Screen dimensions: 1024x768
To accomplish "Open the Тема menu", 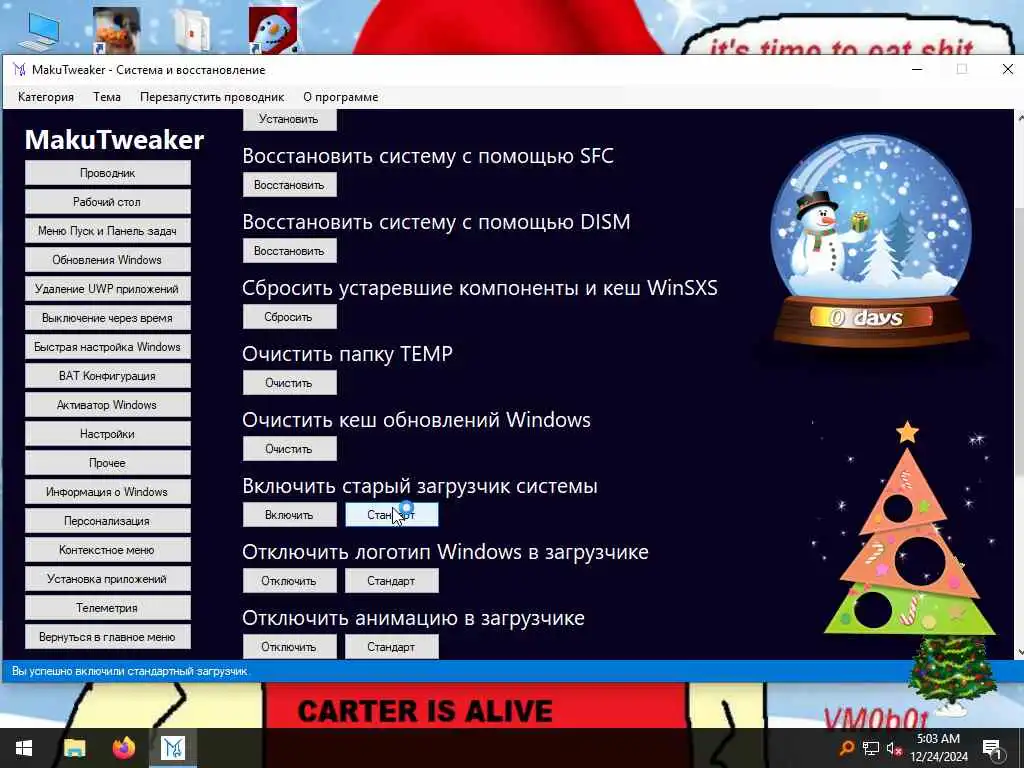I will click(x=106, y=97).
